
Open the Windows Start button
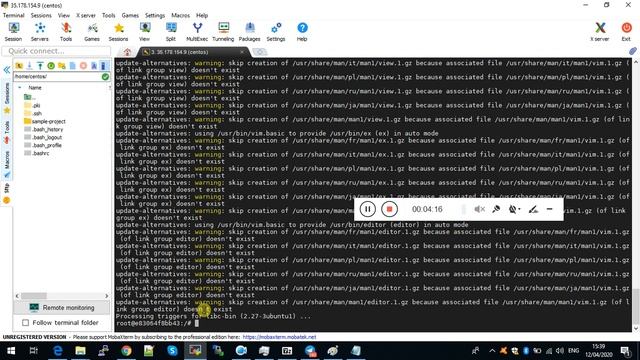click(x=11, y=351)
